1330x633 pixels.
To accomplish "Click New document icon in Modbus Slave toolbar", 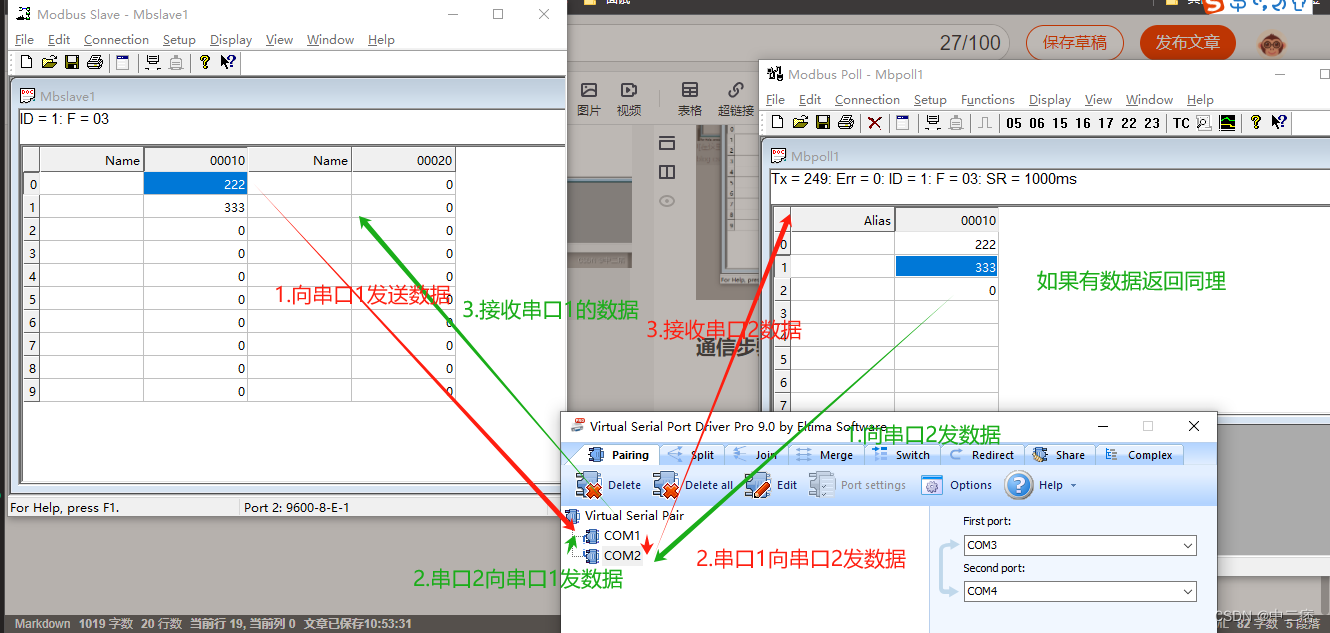I will pyautogui.click(x=26, y=62).
